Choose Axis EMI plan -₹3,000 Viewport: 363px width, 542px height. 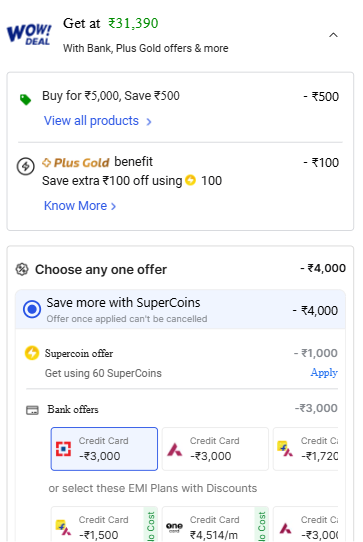click(306, 524)
